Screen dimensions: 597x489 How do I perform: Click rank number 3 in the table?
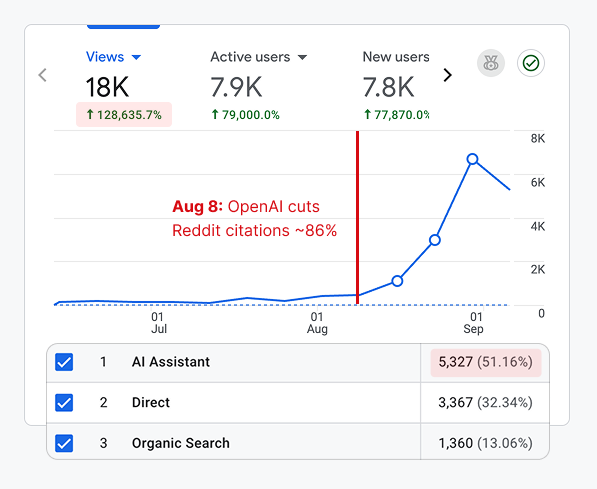(103, 443)
